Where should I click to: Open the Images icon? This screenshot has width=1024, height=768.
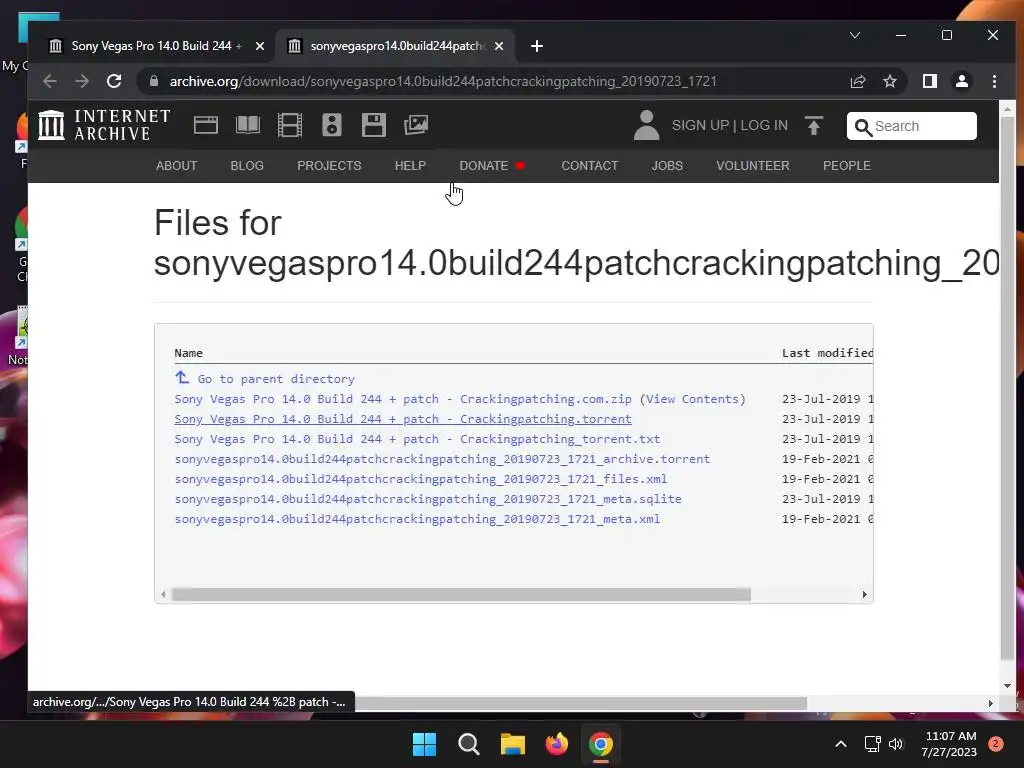tap(416, 125)
